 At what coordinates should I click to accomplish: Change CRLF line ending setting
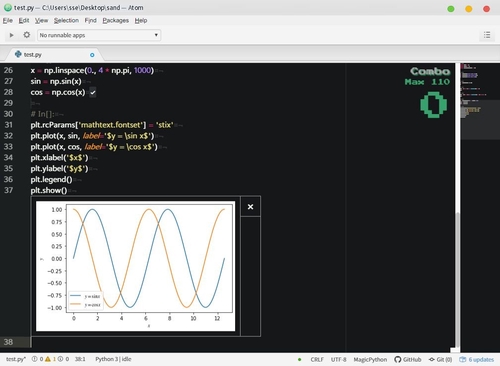click(x=317, y=359)
